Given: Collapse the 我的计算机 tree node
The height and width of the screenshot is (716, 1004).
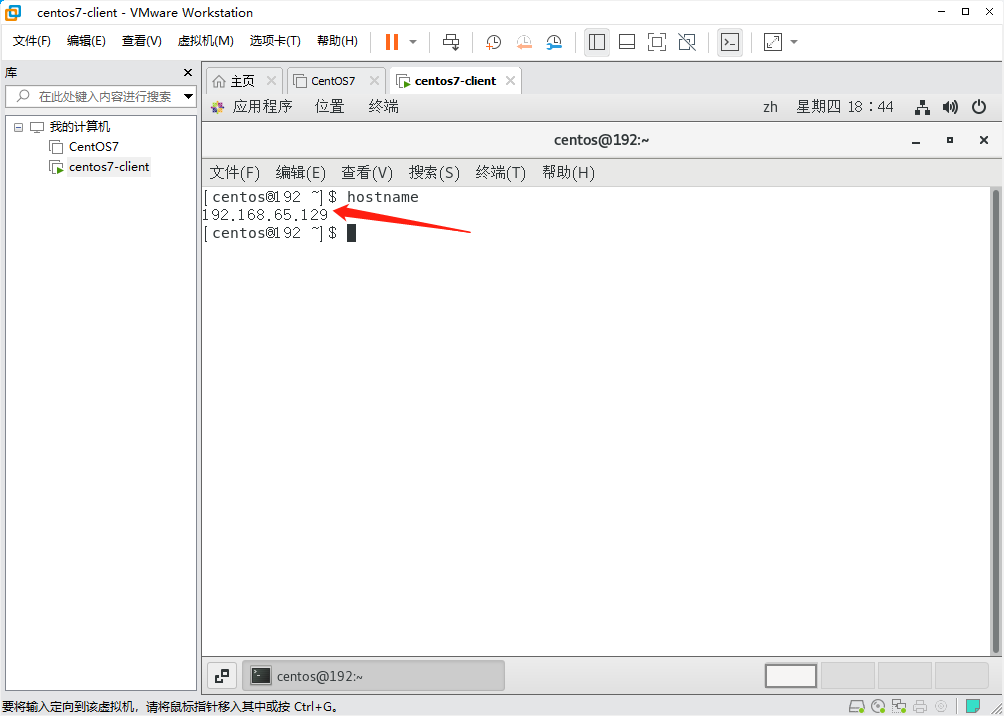Looking at the screenshot, I should pyautogui.click(x=18, y=127).
